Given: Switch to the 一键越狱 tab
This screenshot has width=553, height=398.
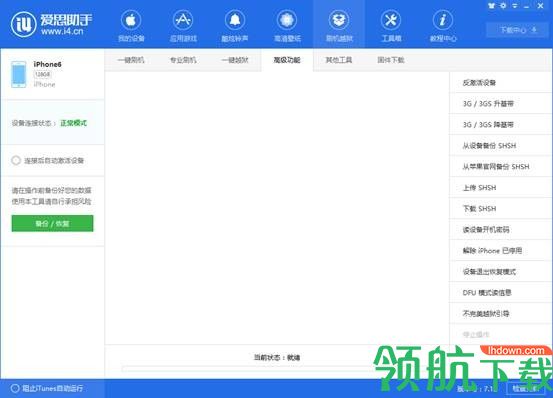Looking at the screenshot, I should coord(235,60).
